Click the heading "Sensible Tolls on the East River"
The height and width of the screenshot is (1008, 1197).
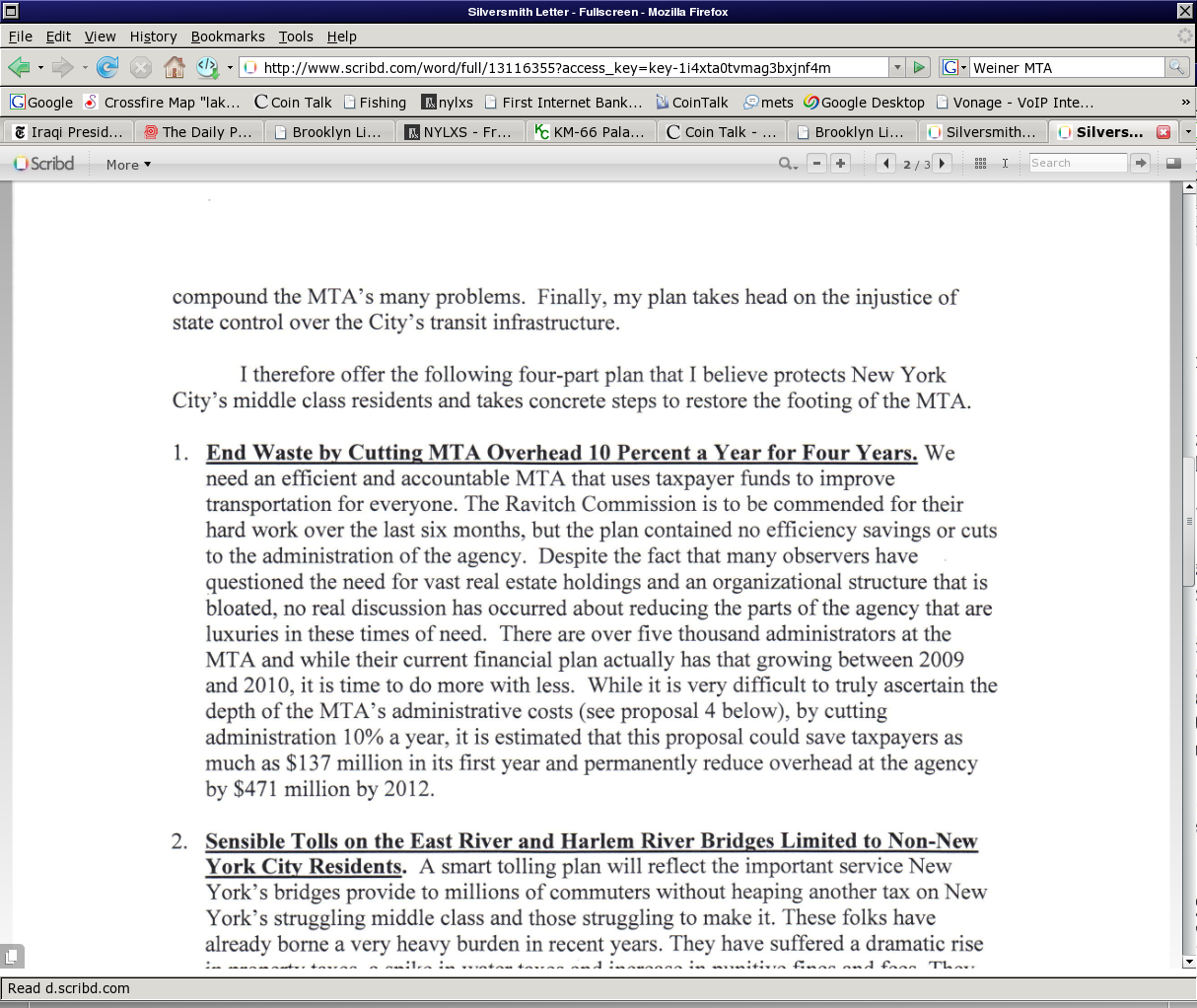(592, 853)
